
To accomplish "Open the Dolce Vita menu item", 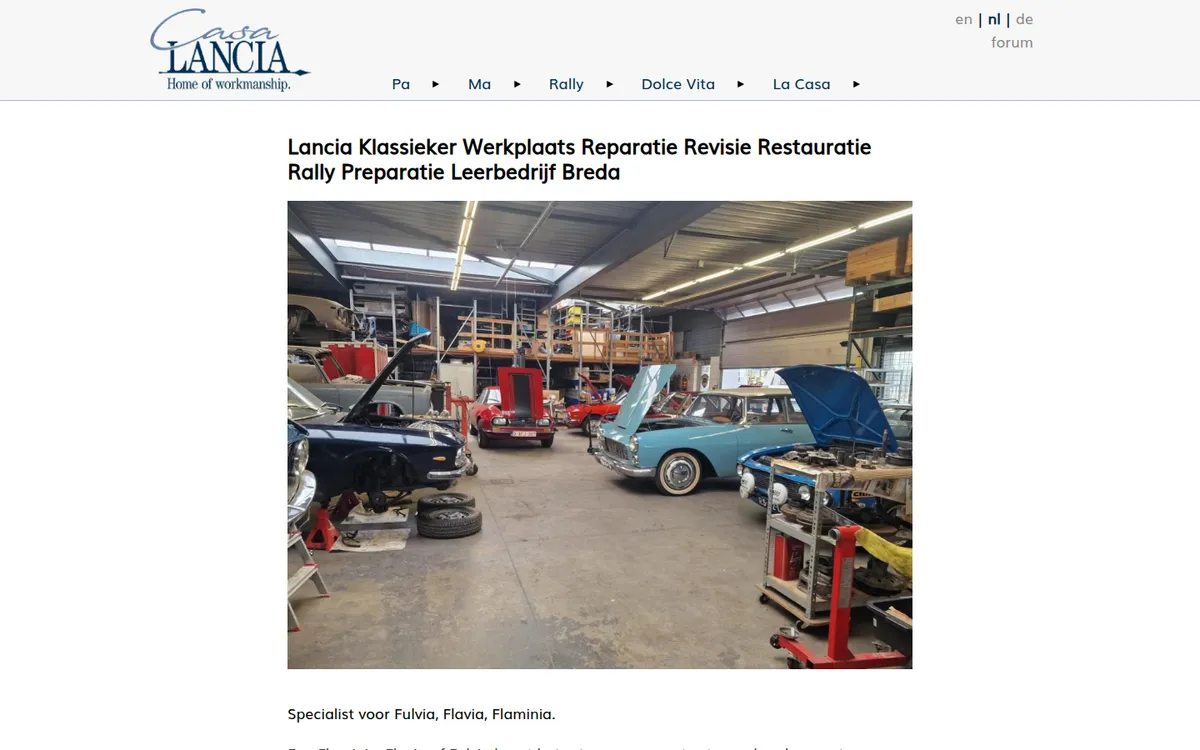I will coord(678,84).
